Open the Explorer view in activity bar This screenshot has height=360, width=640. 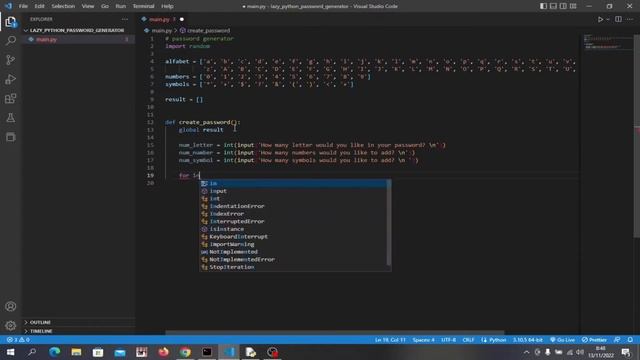tap(11, 22)
